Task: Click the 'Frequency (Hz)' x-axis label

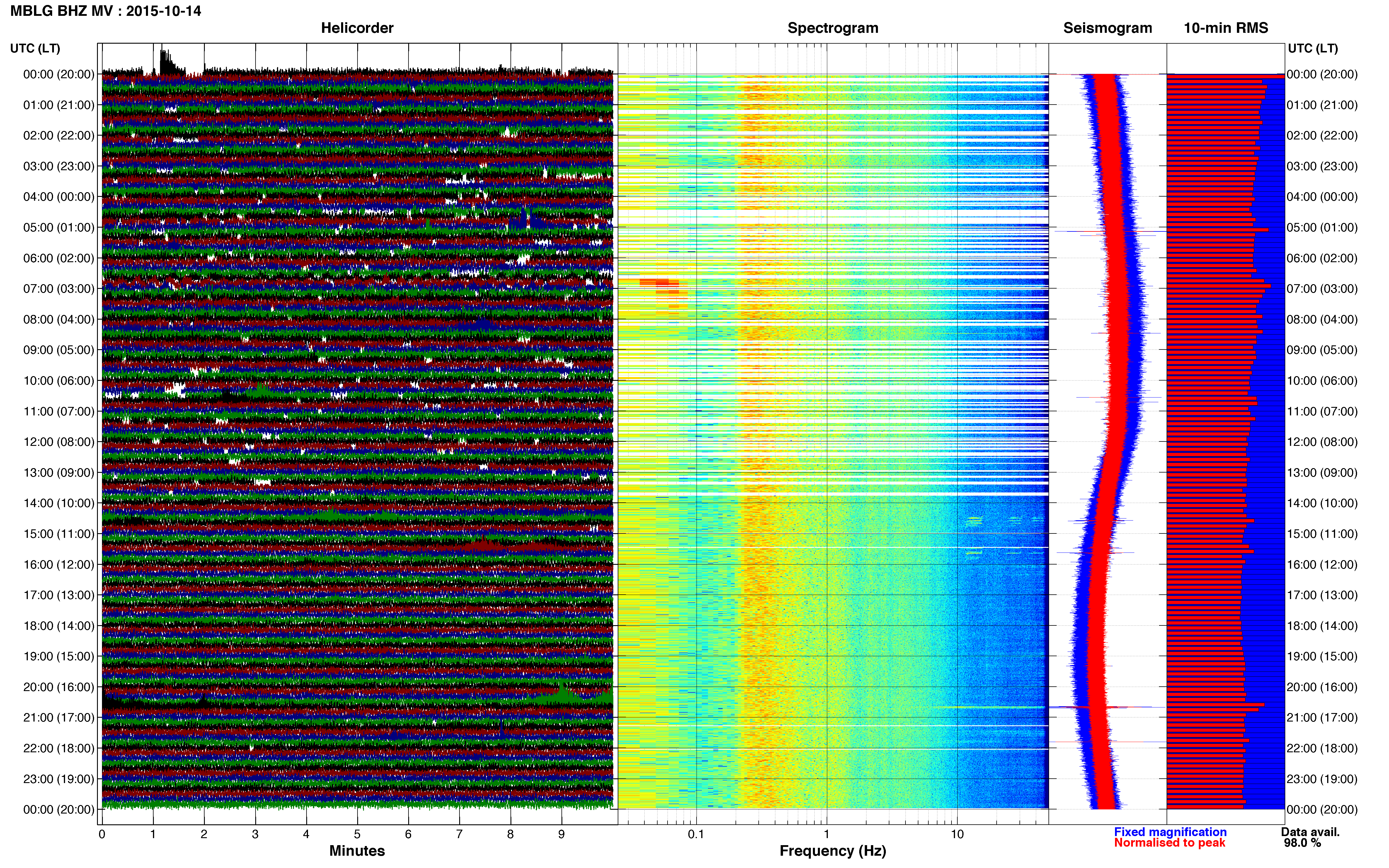Action: click(833, 851)
